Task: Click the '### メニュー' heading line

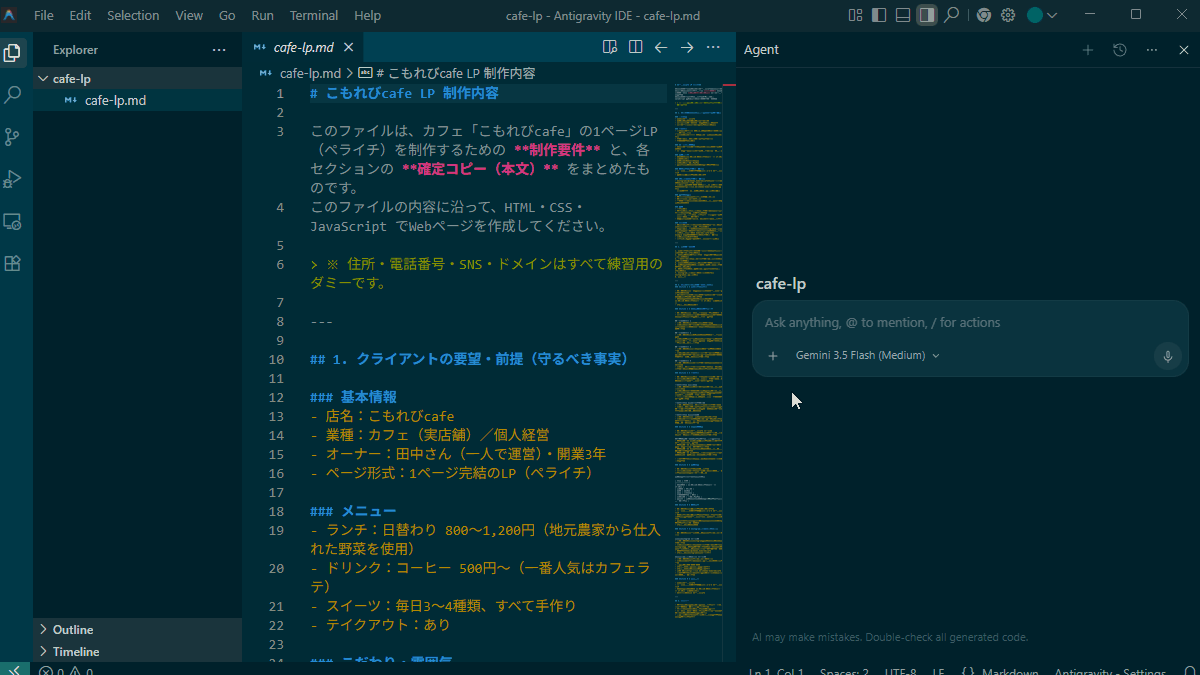Action: coord(353,511)
